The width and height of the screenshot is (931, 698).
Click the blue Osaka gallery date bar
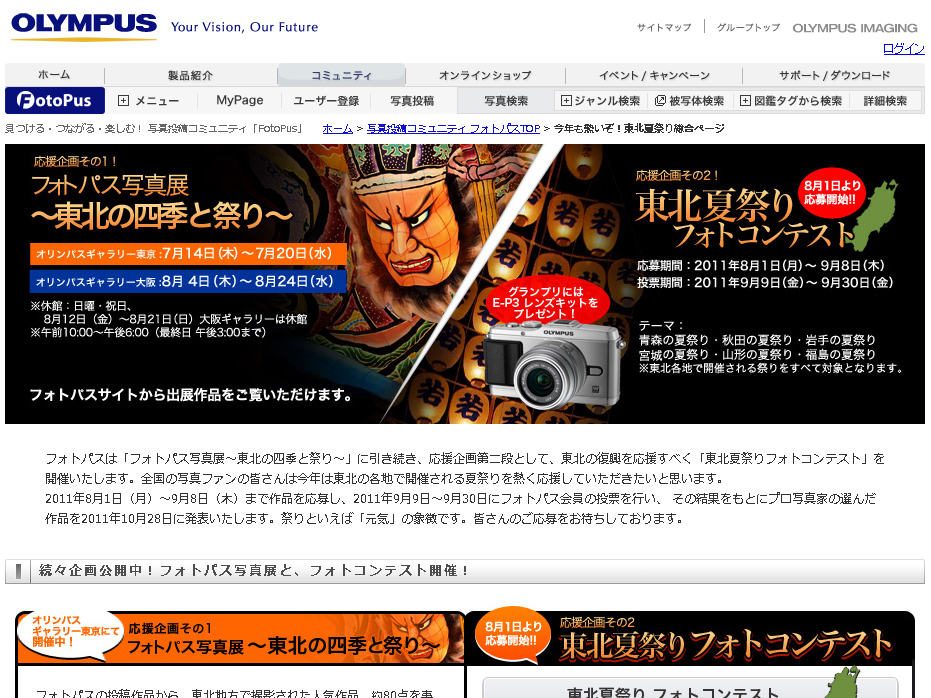pyautogui.click(x=188, y=281)
